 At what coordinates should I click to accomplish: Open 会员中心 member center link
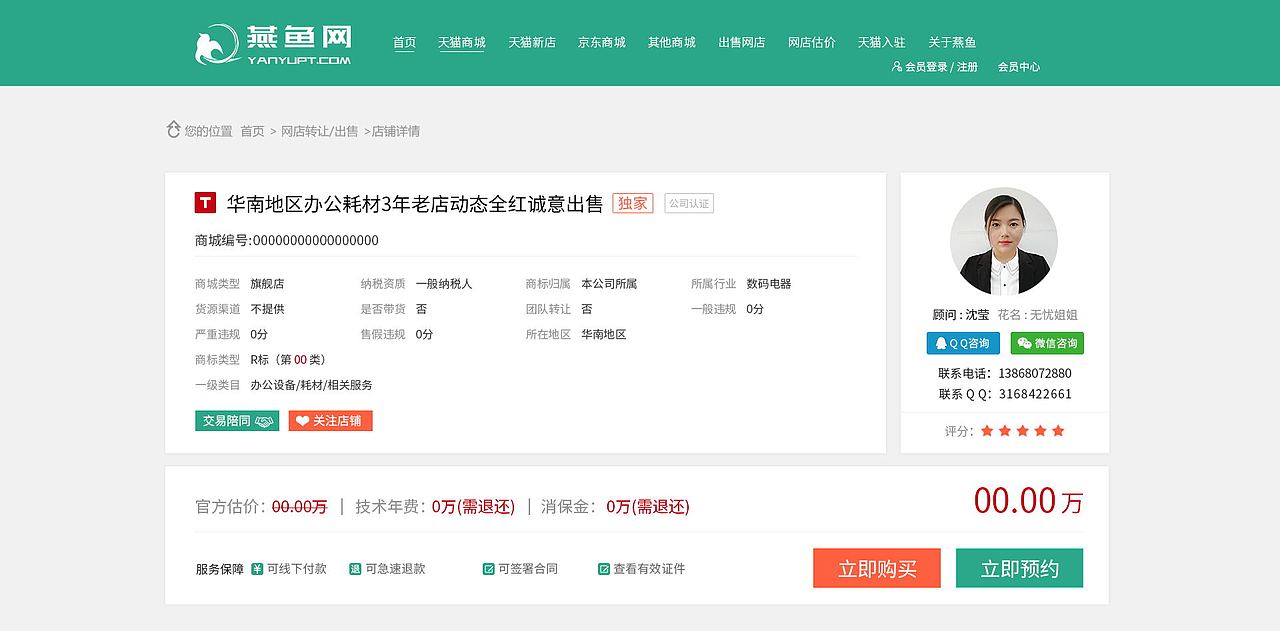[1019, 67]
